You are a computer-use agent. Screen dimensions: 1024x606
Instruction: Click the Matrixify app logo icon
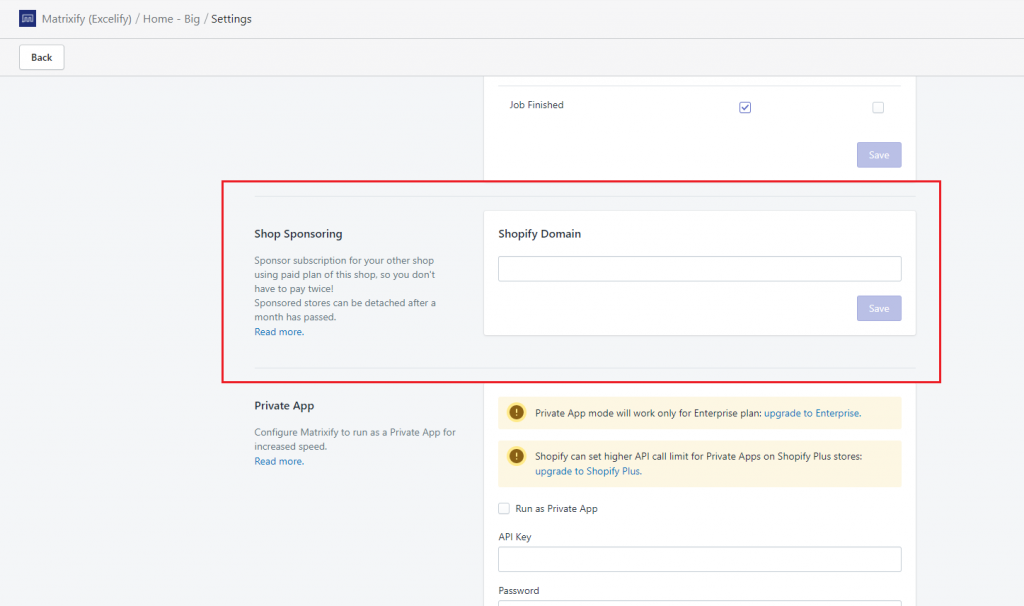click(x=27, y=18)
